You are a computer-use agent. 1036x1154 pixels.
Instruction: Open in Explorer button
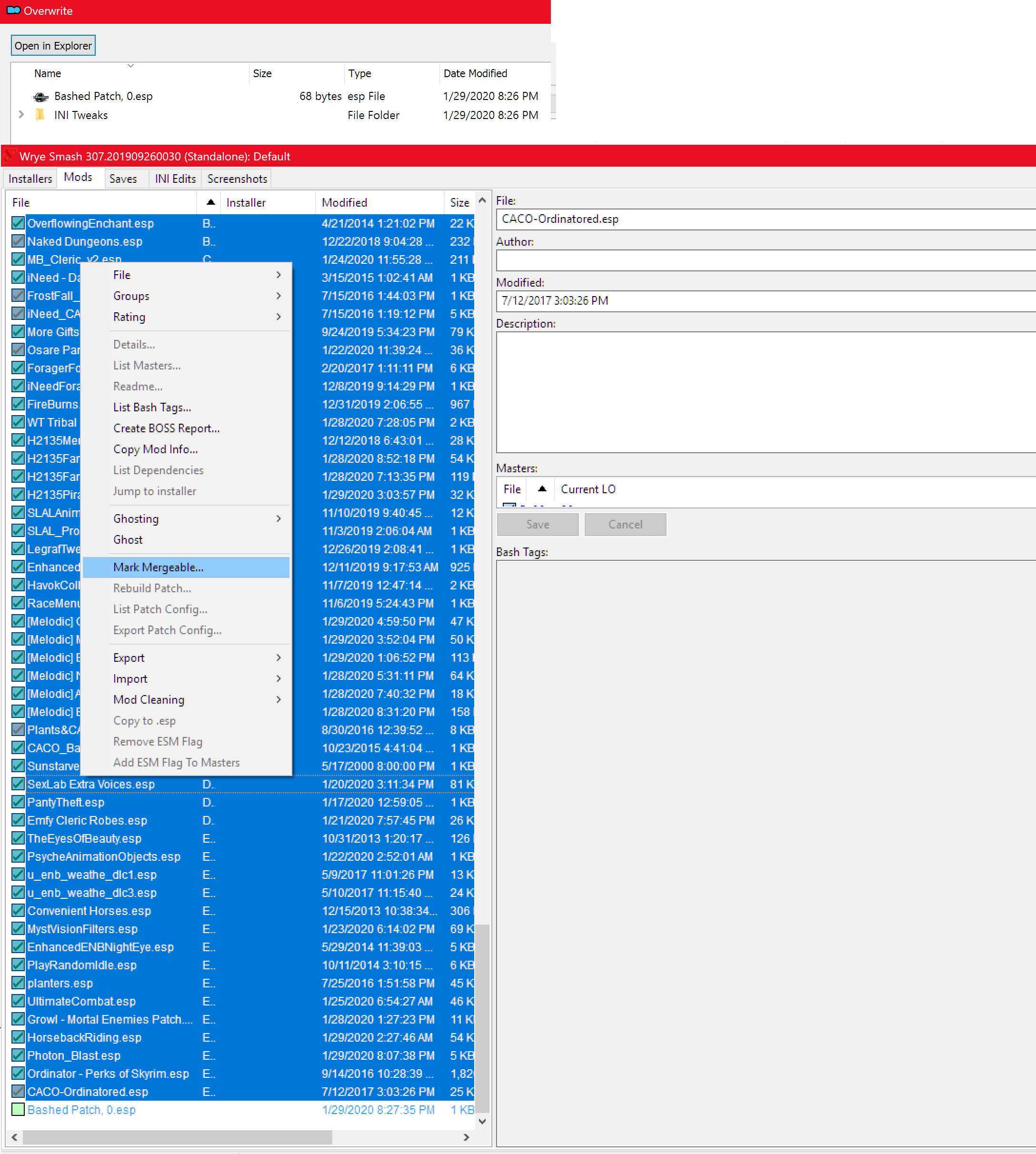click(53, 46)
